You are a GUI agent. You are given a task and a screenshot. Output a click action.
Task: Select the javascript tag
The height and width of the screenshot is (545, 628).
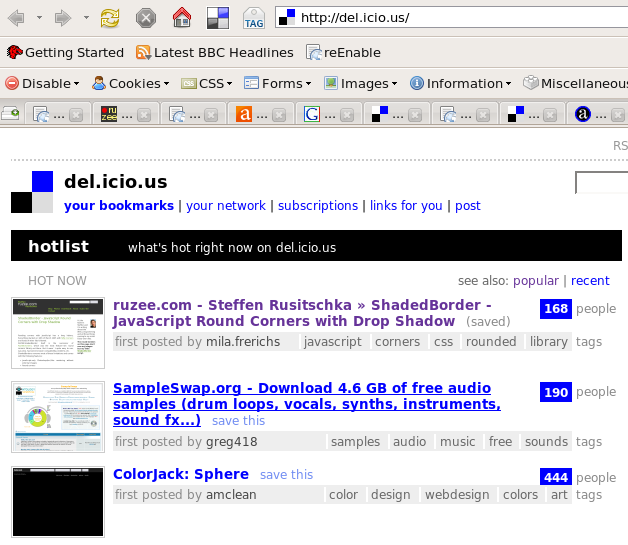(333, 342)
